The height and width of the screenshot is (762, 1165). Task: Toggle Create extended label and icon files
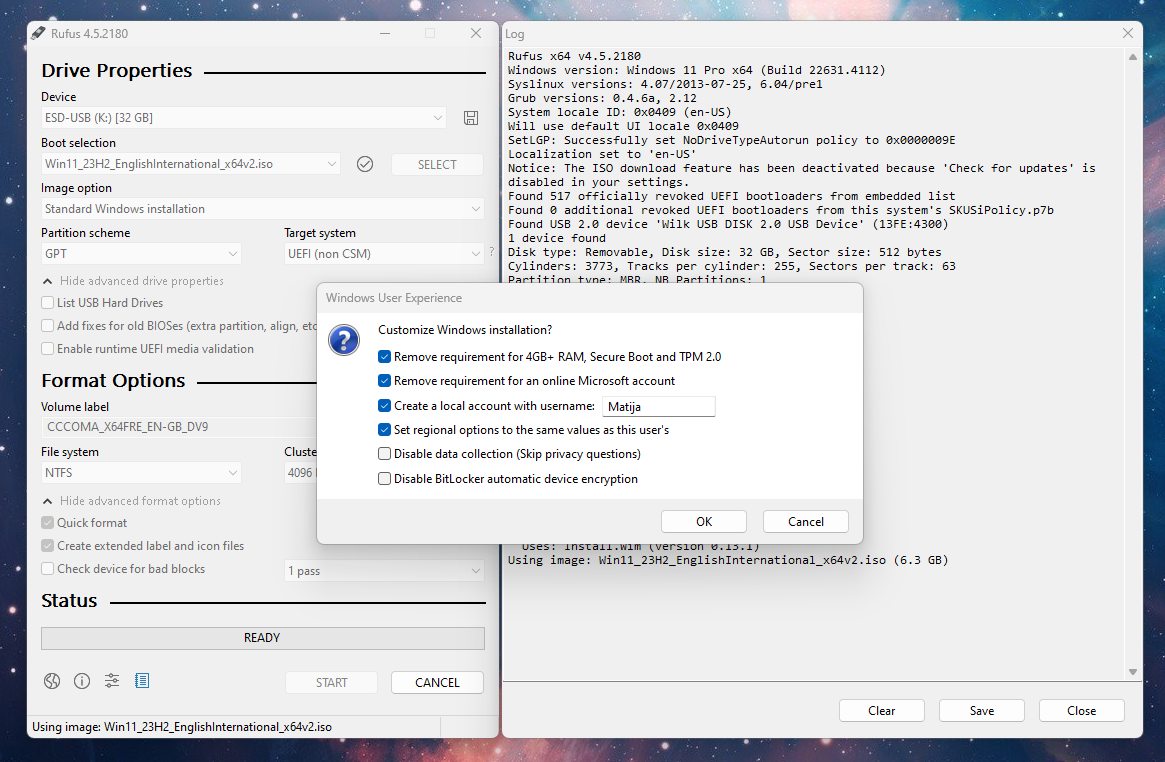(x=48, y=546)
